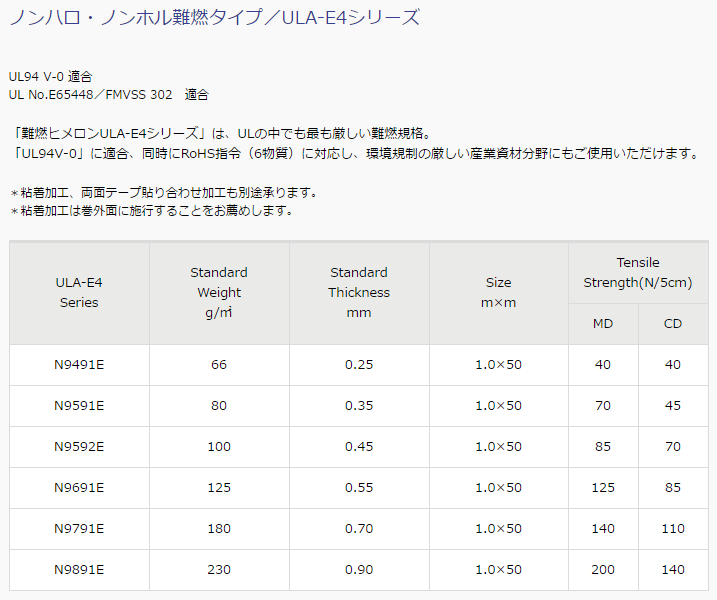Click the Standard Weight column header
717x600 pixels.
219,293
